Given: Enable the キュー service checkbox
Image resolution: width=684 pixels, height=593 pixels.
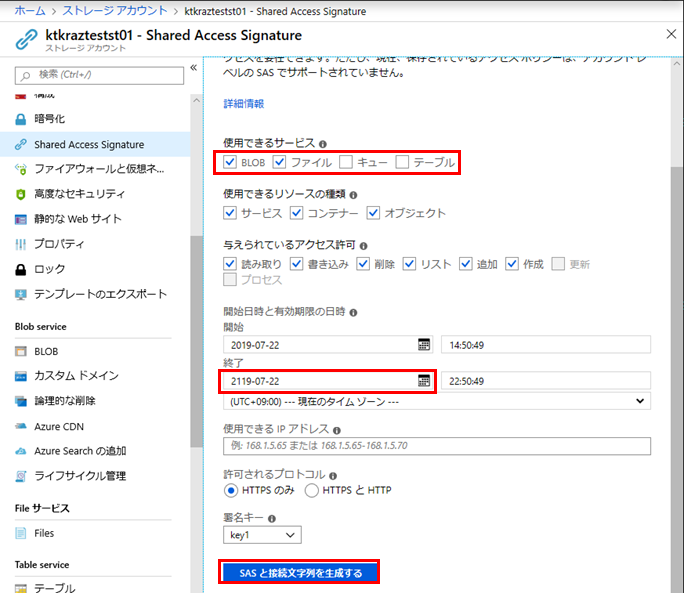Looking at the screenshot, I should [x=346, y=162].
